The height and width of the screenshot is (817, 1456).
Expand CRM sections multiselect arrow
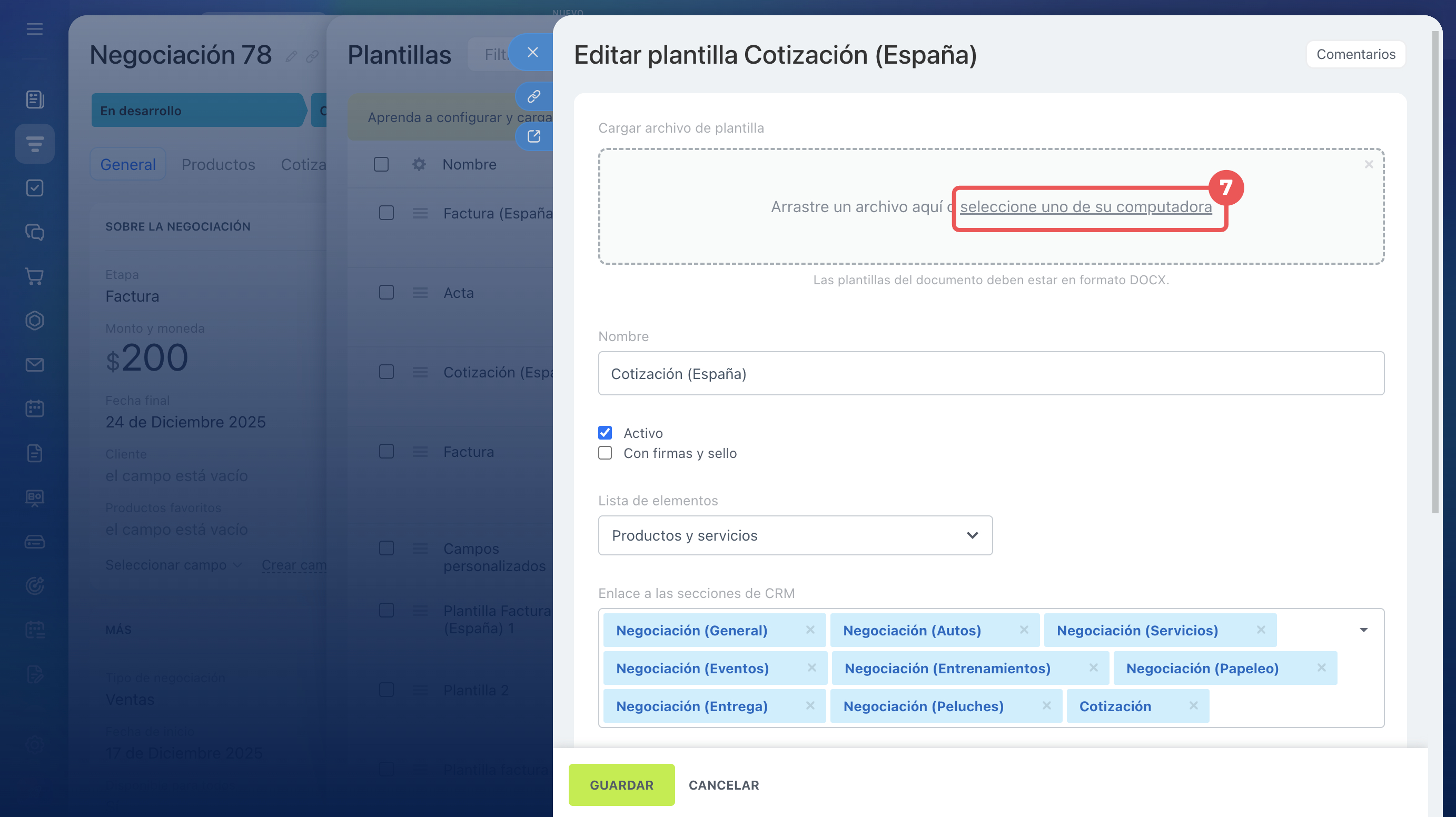click(1363, 630)
